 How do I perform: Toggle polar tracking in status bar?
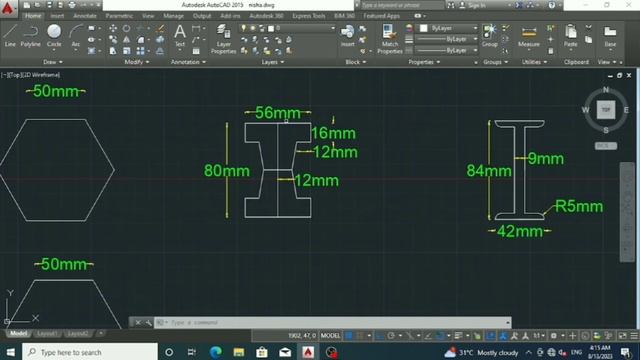coord(391,336)
